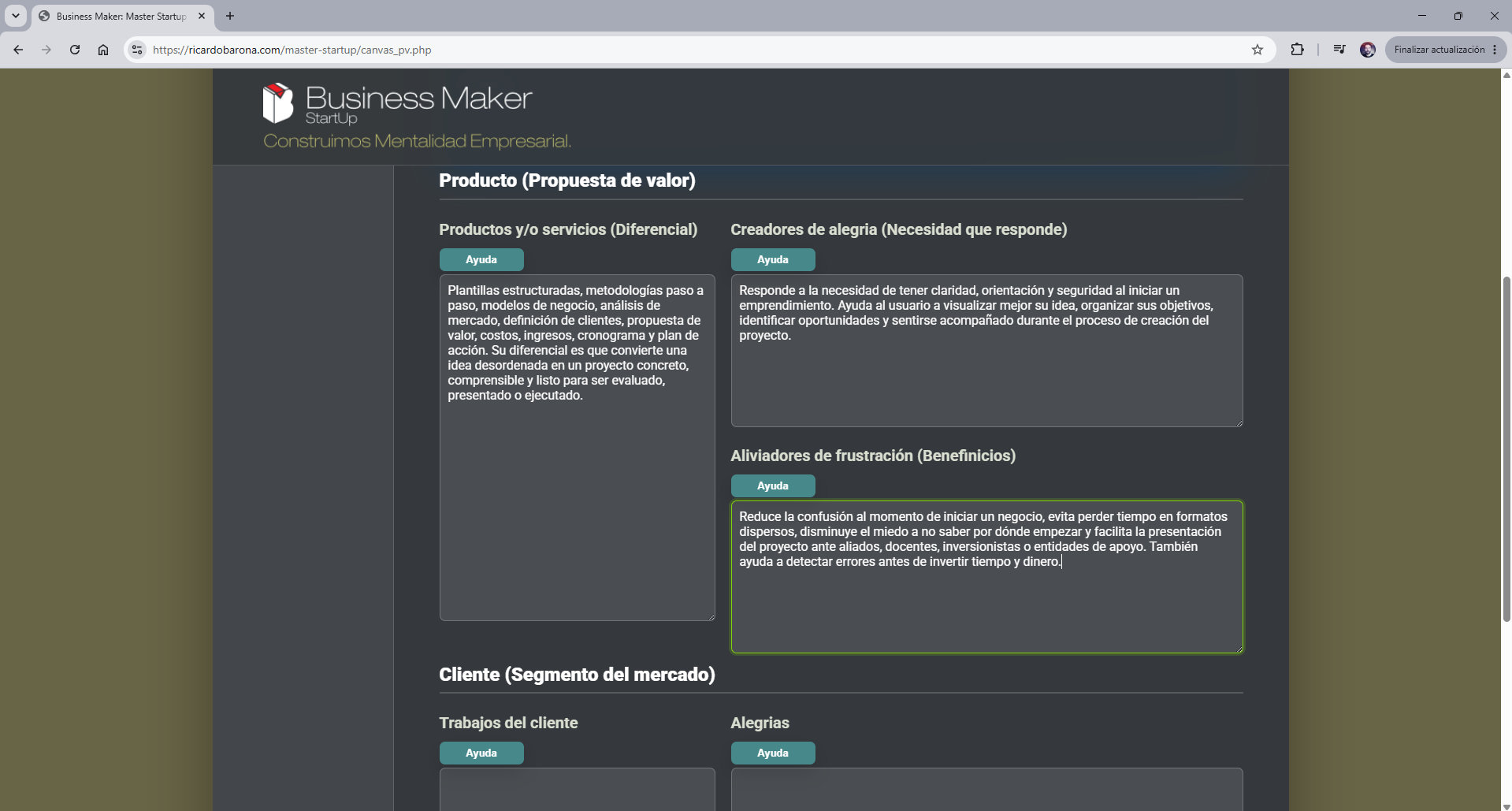Click the Trabajos del cliente text area
Screen dimensions: 1512x811
pyautogui.click(x=578, y=789)
